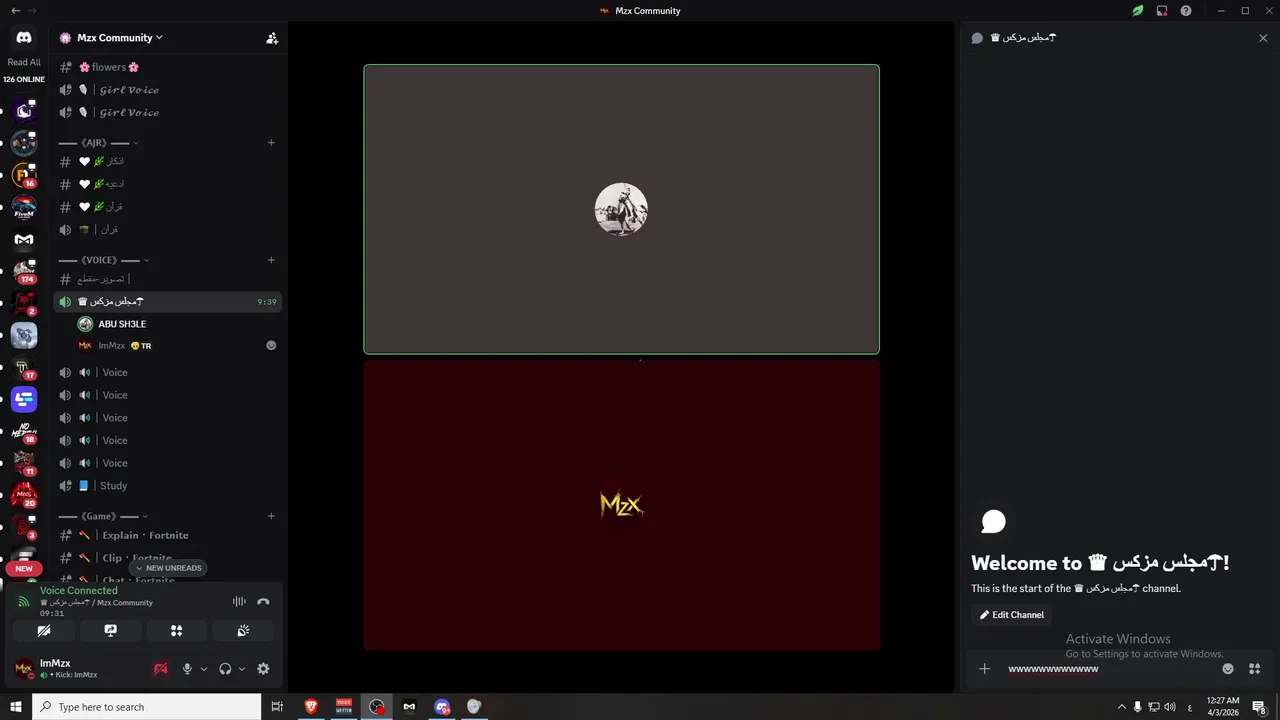Start screen sharing from voice panel
1280x720 pixels.
coord(110,631)
